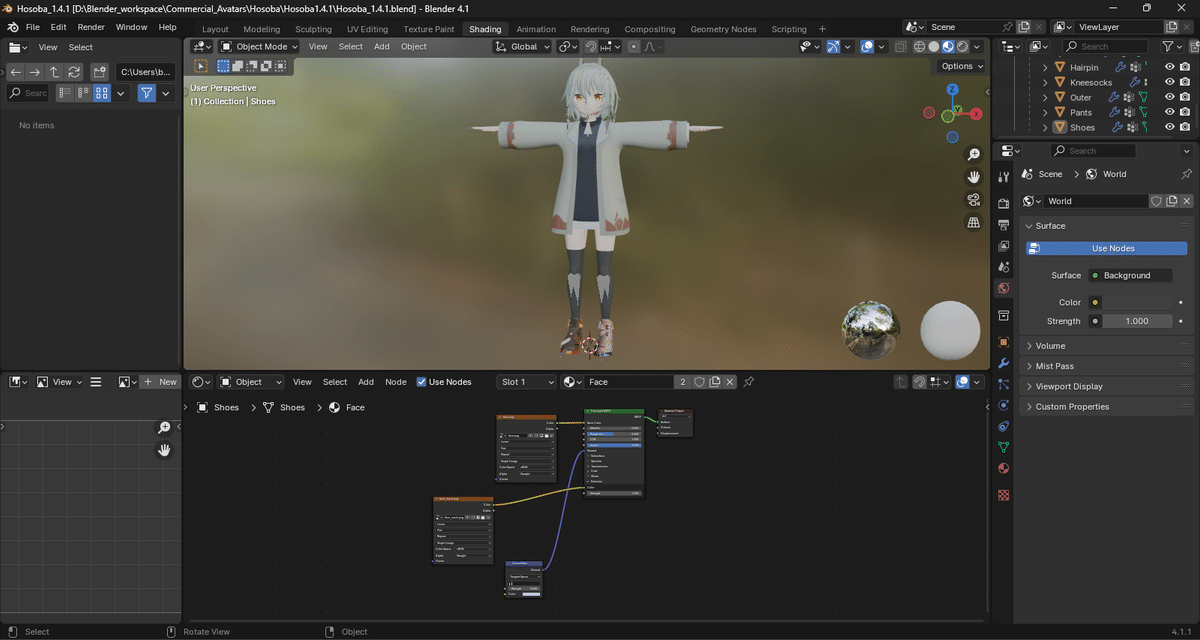Toggle camera view gizmo in viewport
This screenshot has height=640, width=1200.
(974, 200)
